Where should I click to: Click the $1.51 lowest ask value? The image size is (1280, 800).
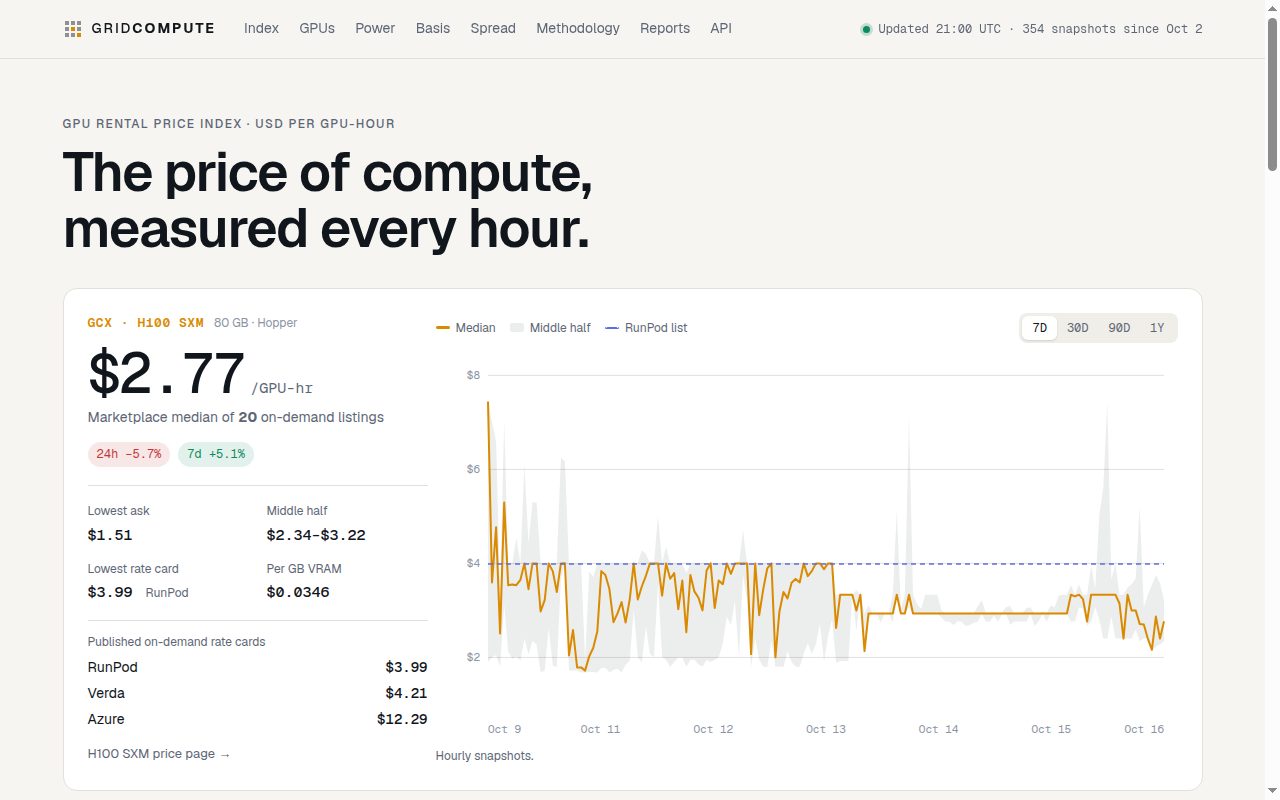point(110,535)
